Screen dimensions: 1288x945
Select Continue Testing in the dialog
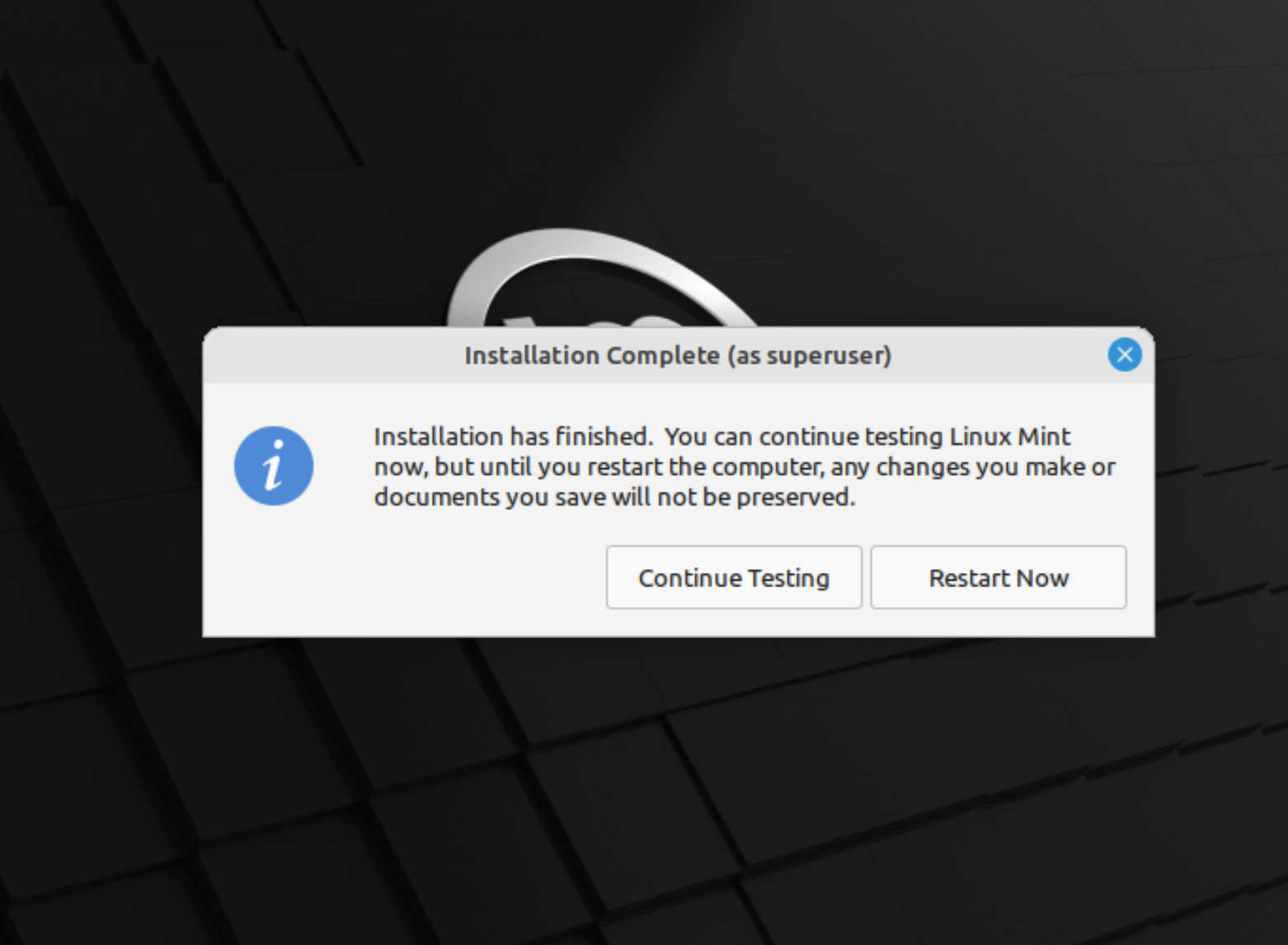pyautogui.click(x=733, y=577)
